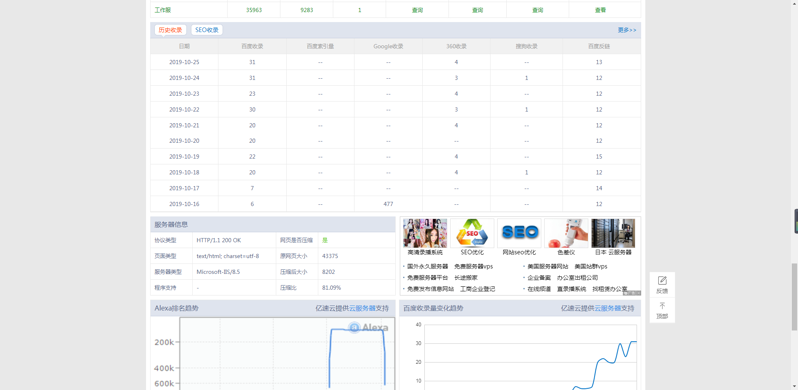The height and width of the screenshot is (390, 798).
Task: Select the 2019-10-24 date cell
Action: pyautogui.click(x=184, y=78)
